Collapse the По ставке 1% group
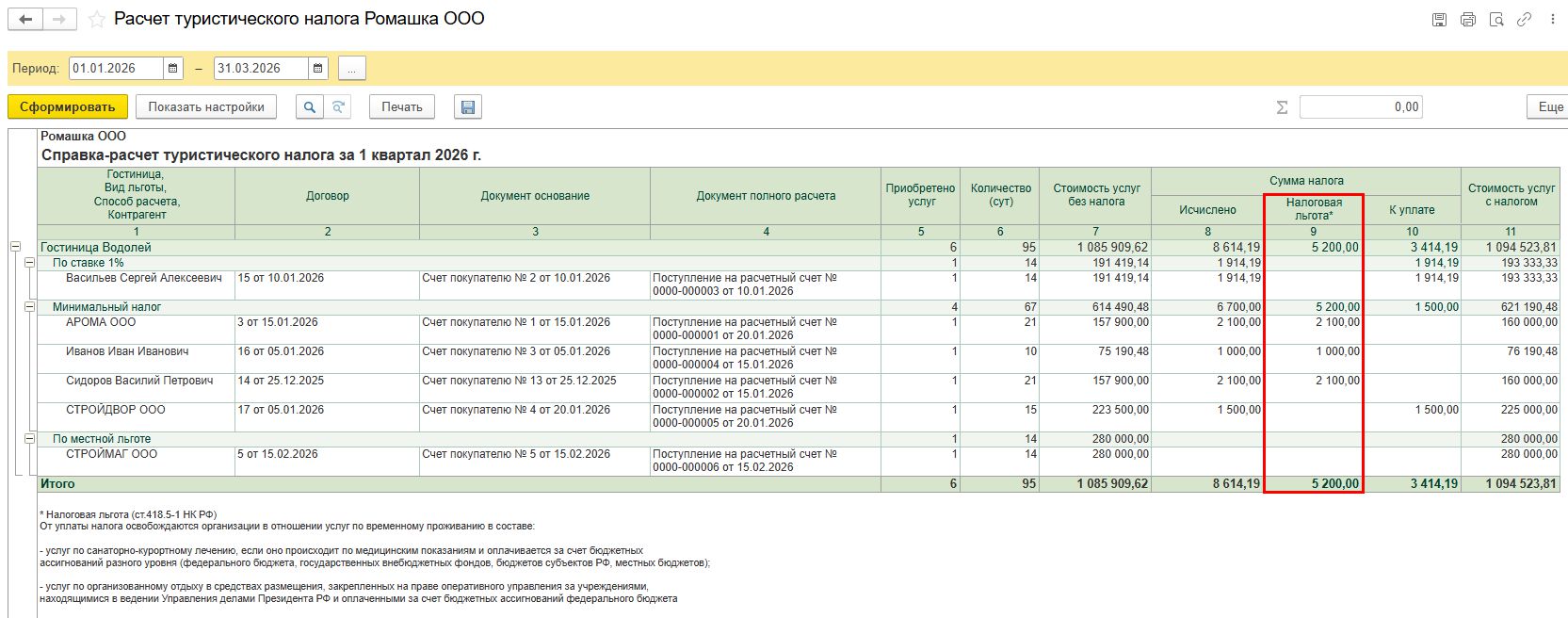Viewport: 1568px width, 618px height. pyautogui.click(x=30, y=263)
